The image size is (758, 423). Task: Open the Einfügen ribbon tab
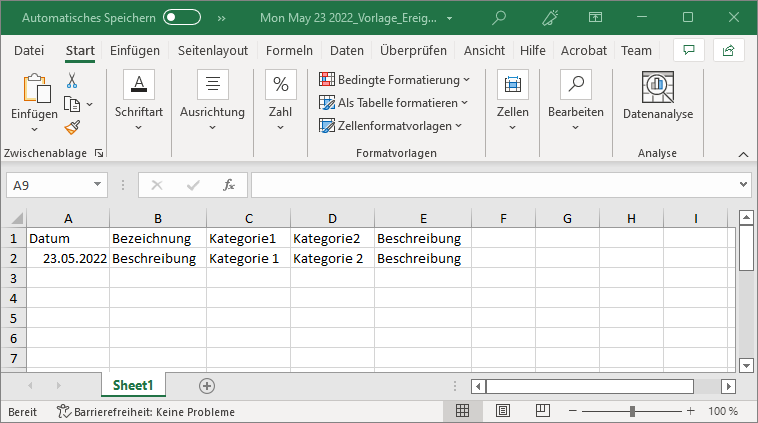134,50
